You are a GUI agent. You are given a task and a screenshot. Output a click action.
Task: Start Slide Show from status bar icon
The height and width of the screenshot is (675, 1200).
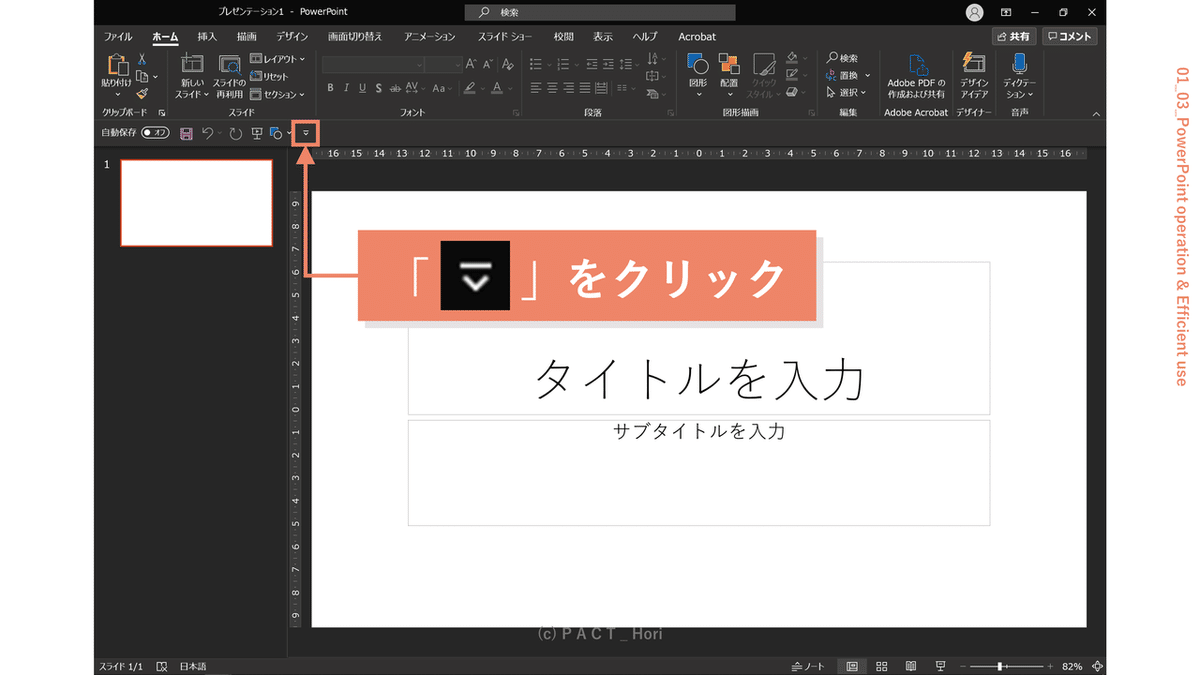[x=940, y=666]
